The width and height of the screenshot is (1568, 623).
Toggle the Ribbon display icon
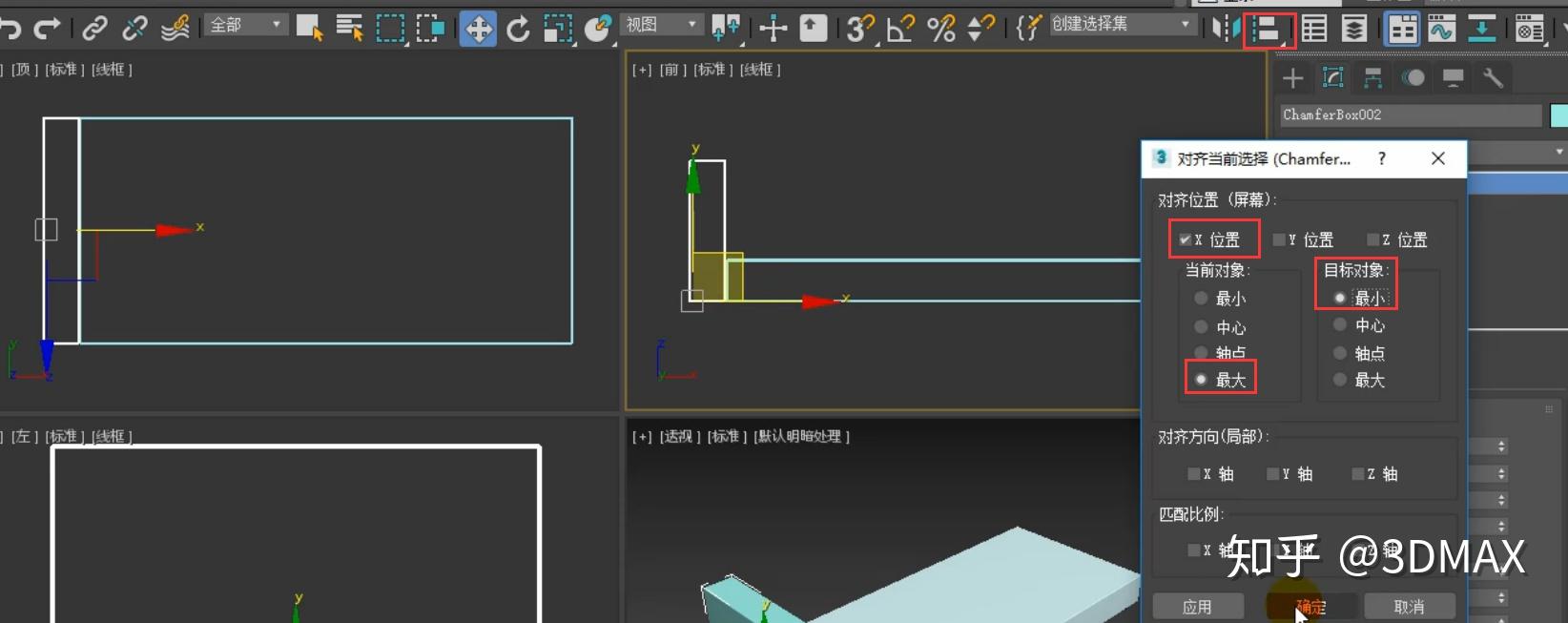(x=1402, y=29)
